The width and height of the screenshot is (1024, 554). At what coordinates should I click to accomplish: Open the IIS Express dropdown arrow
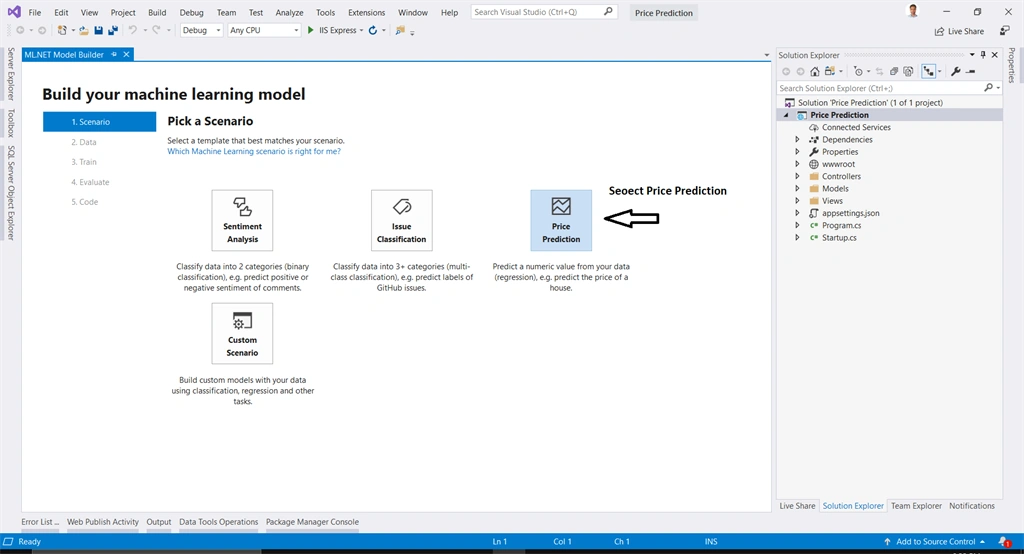coord(361,31)
